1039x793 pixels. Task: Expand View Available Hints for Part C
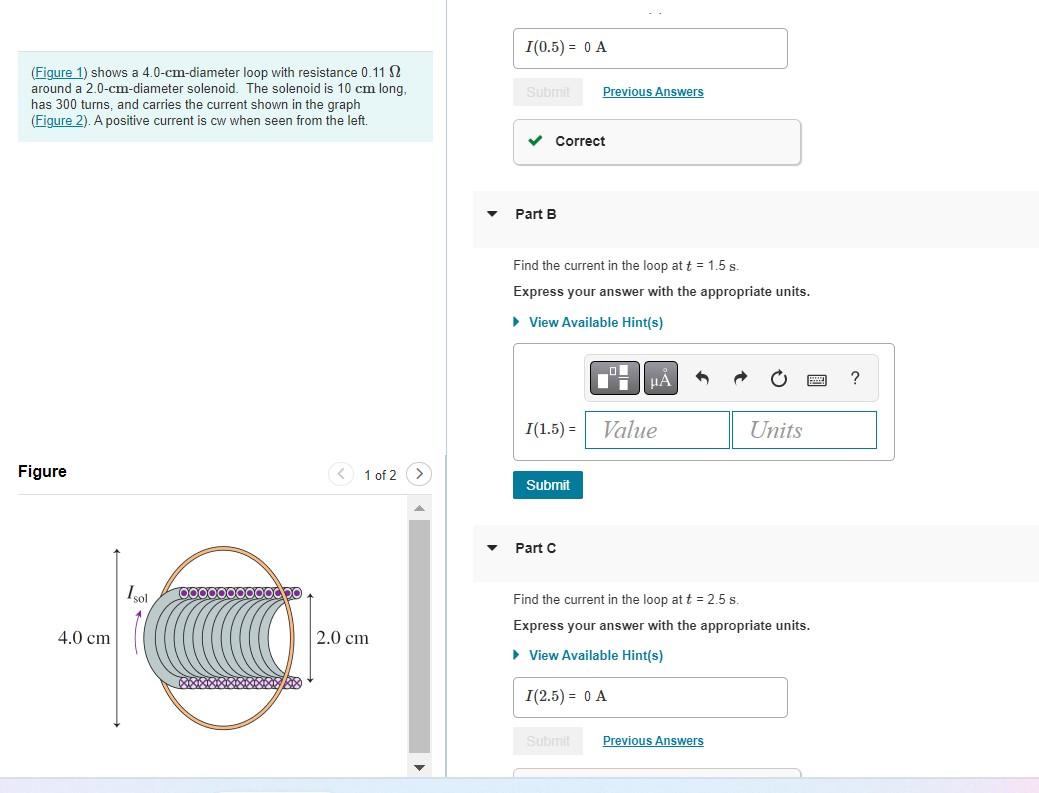point(596,655)
